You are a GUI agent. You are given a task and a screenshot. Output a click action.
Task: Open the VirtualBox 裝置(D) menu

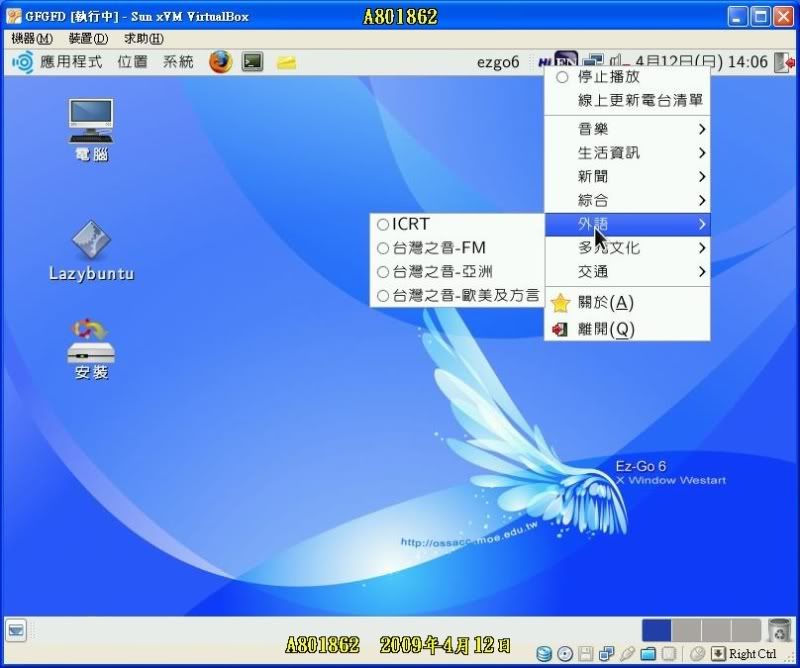pos(88,39)
